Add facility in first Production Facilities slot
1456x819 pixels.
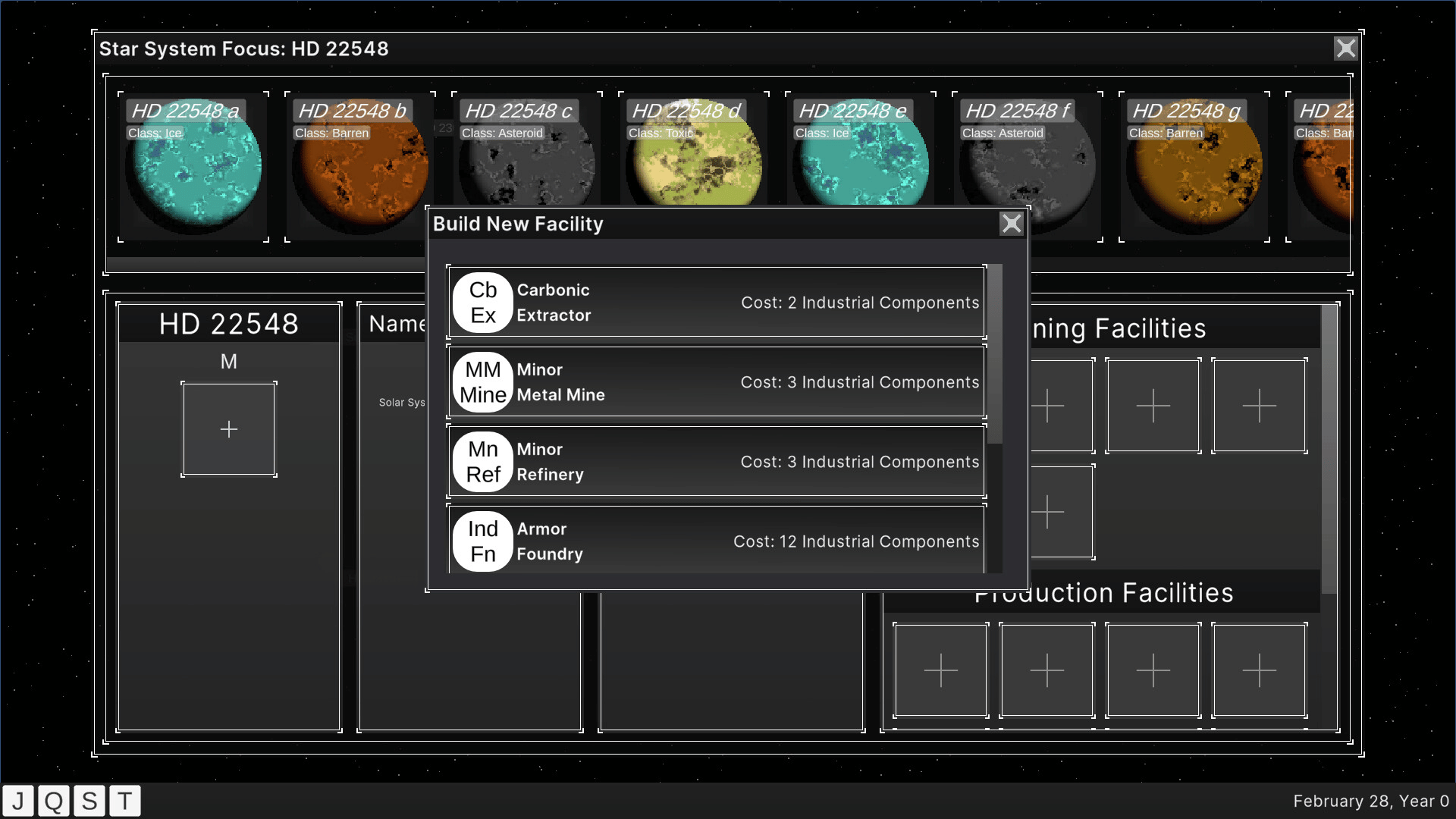click(940, 670)
